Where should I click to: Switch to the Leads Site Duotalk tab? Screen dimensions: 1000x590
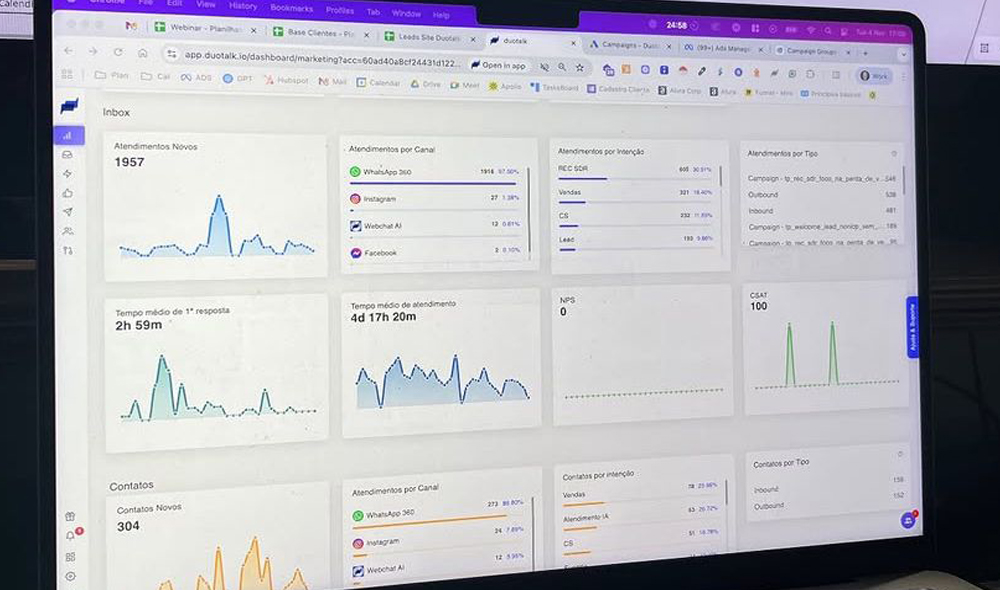tap(428, 38)
